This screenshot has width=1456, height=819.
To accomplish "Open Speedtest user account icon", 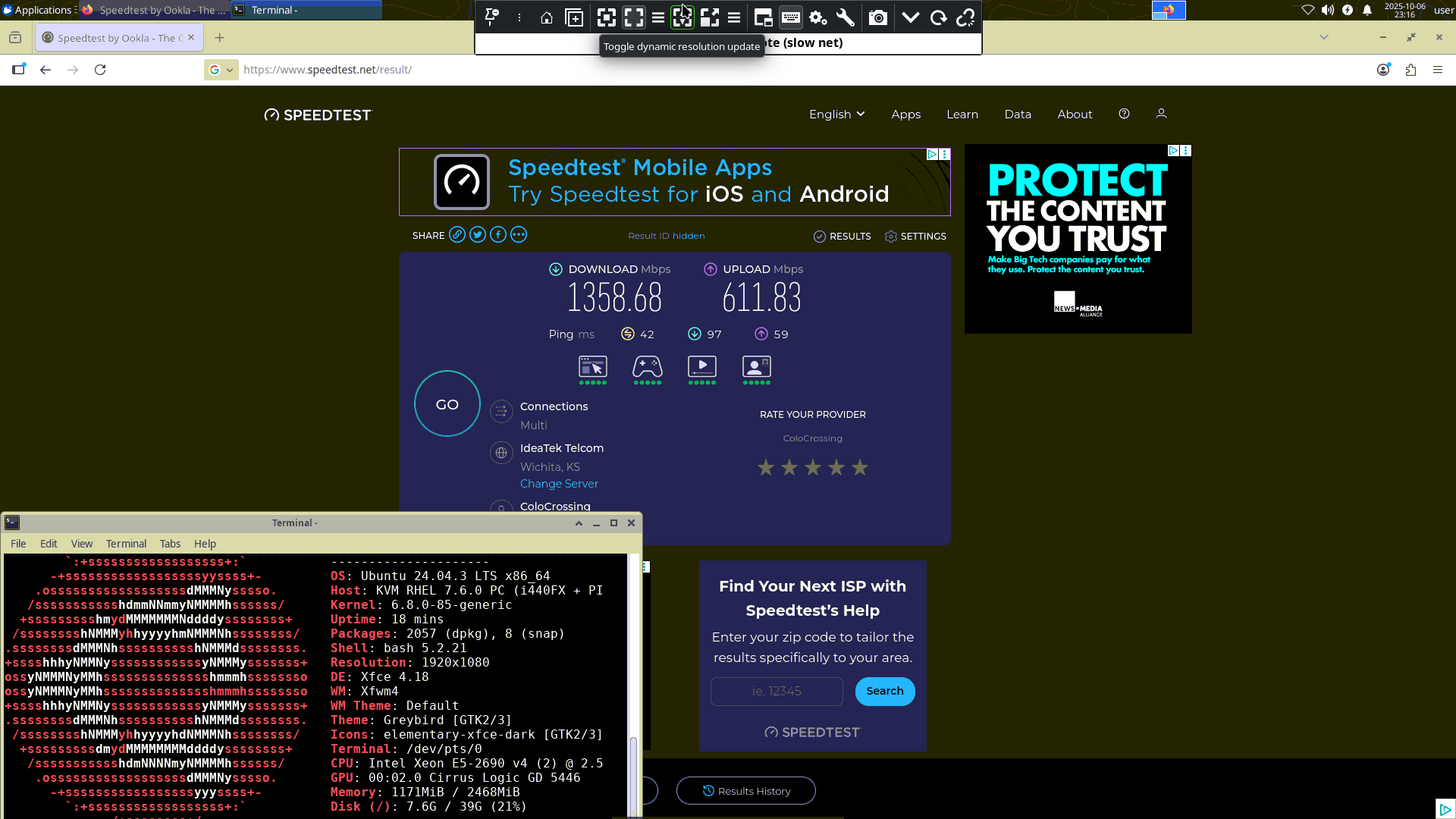I will point(1161,114).
